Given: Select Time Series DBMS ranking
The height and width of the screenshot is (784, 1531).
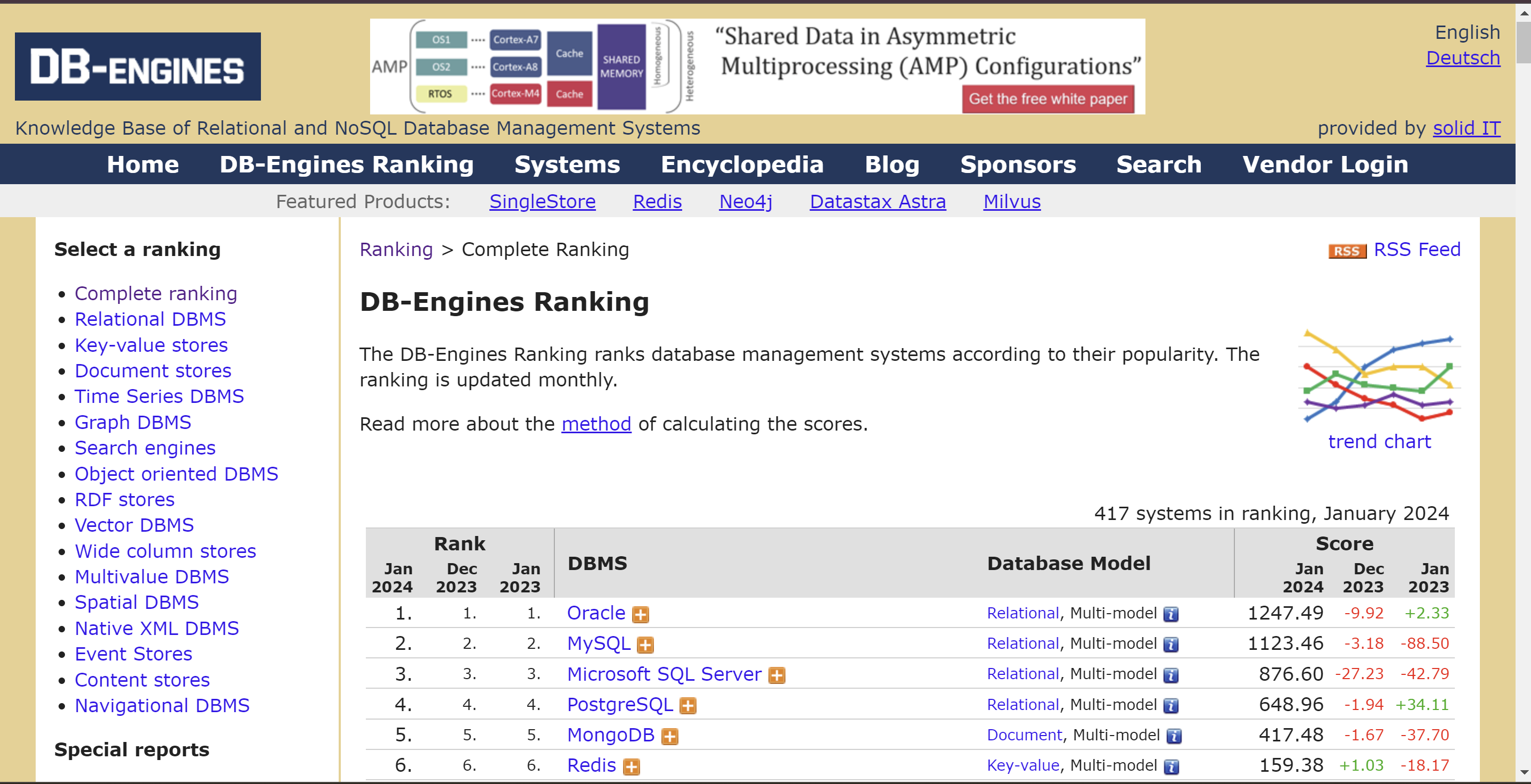Looking at the screenshot, I should click(159, 396).
